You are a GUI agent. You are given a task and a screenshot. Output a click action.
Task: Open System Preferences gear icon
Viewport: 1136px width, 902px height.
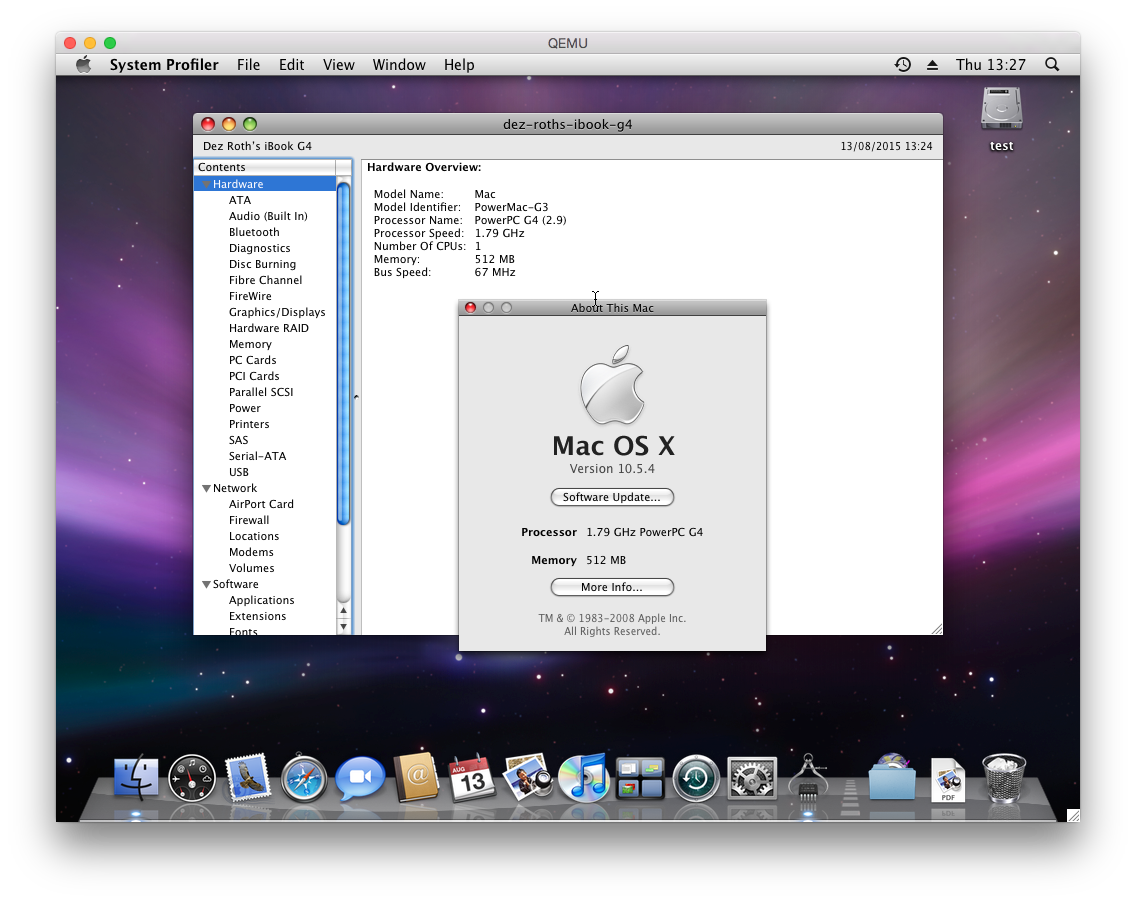(752, 777)
